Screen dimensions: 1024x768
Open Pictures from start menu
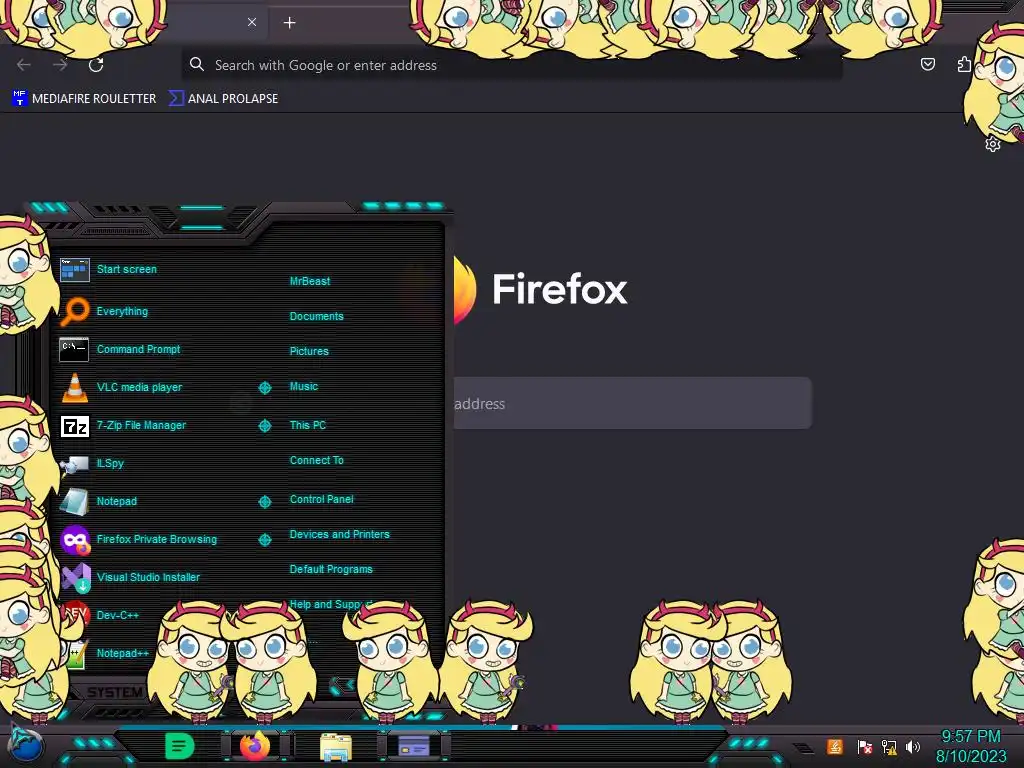point(309,351)
